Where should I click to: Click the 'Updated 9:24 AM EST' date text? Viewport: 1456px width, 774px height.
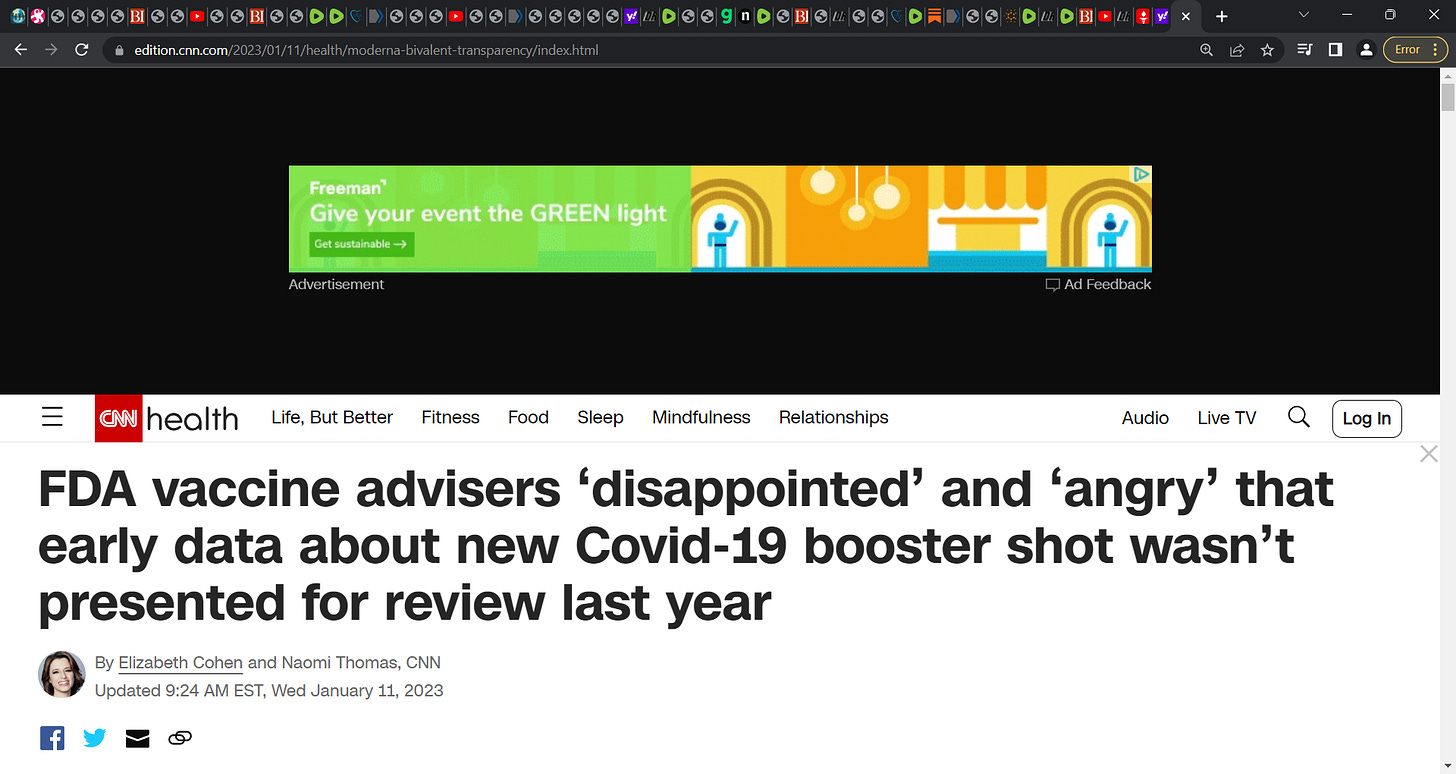269,690
